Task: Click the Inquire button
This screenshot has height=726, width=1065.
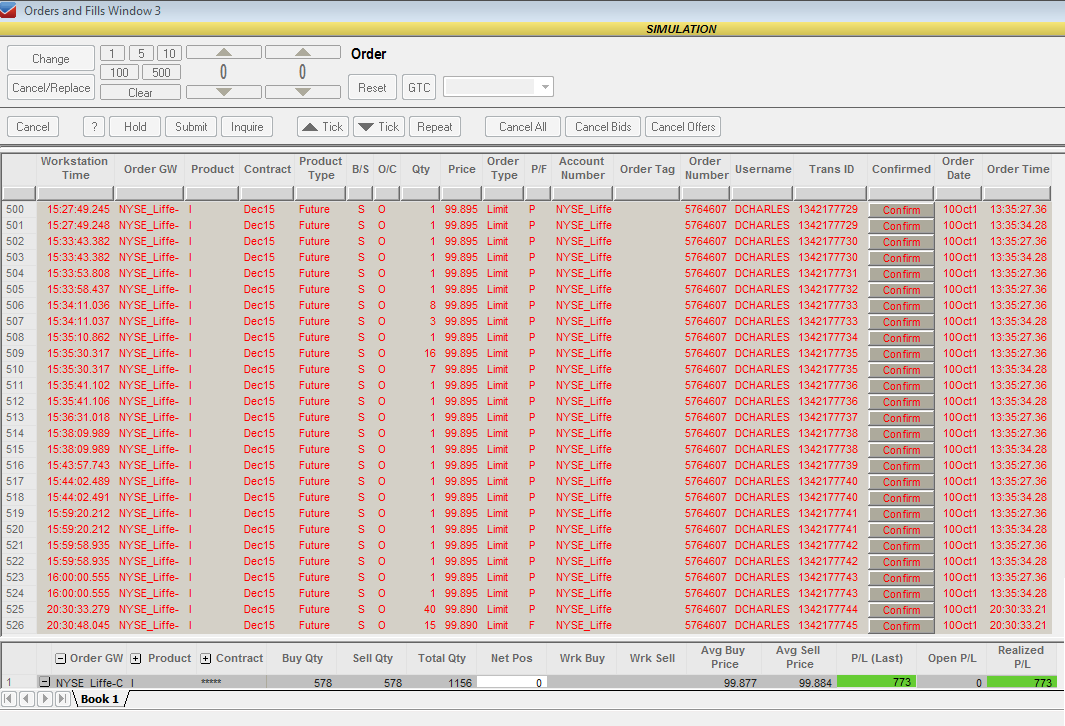Action: click(x=247, y=127)
